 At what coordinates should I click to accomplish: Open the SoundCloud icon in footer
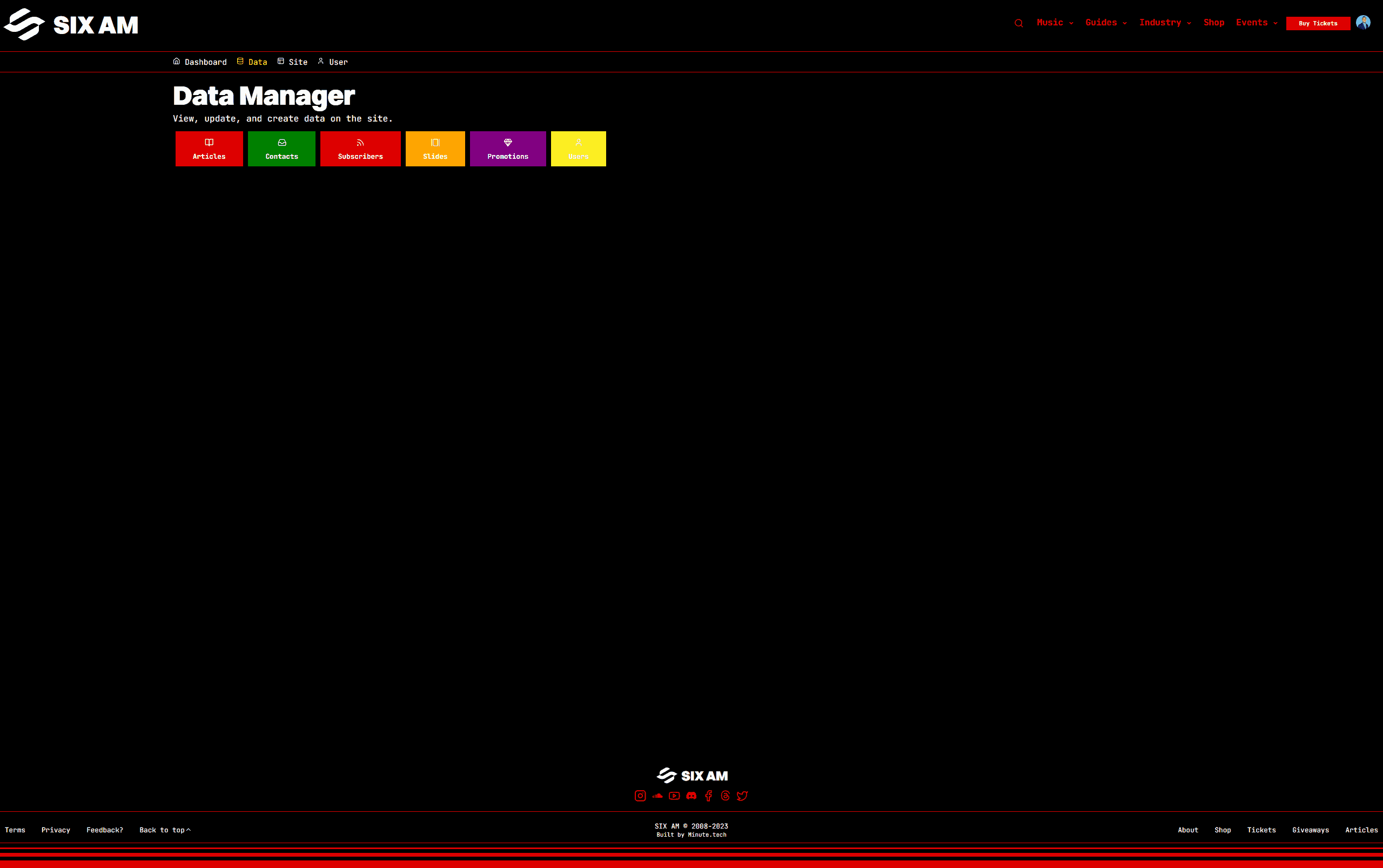657,796
